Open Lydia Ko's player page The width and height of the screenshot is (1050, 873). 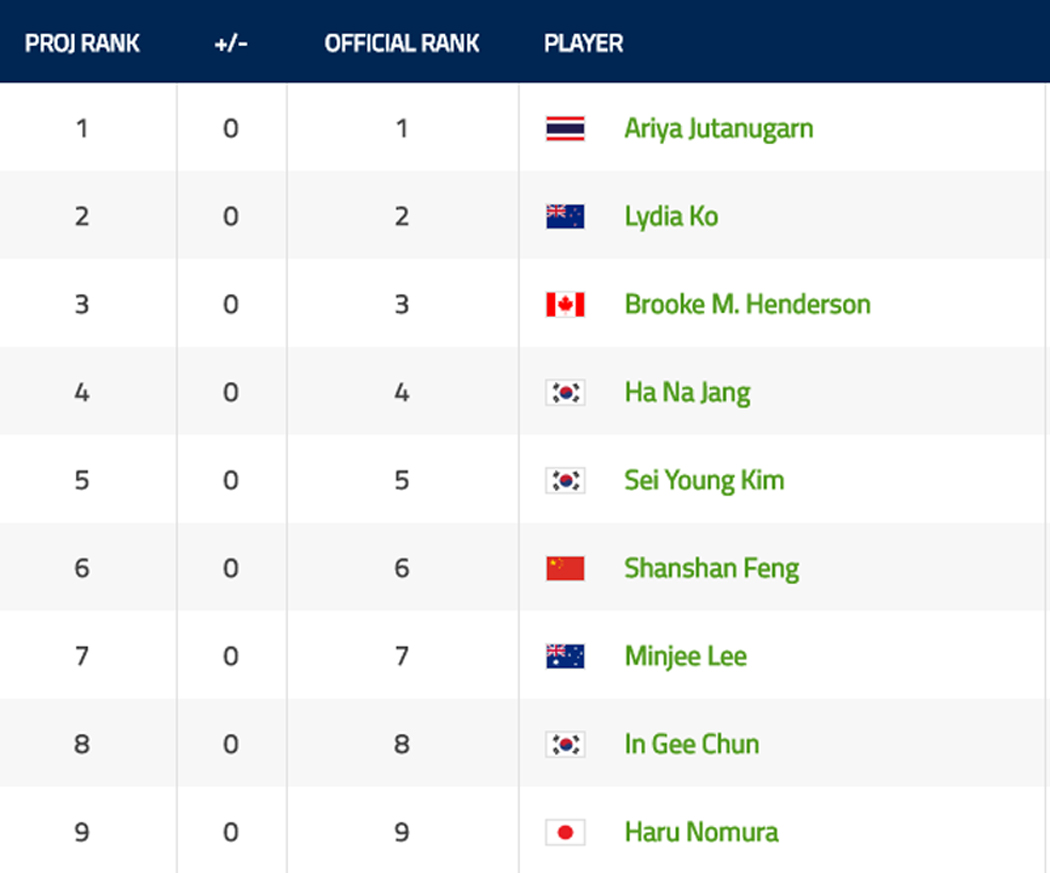pos(671,216)
